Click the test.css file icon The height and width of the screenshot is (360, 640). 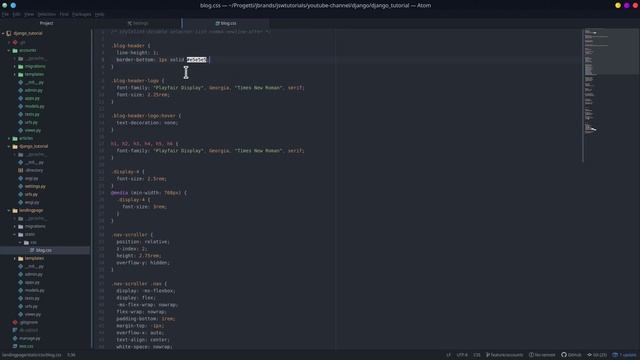[15, 346]
